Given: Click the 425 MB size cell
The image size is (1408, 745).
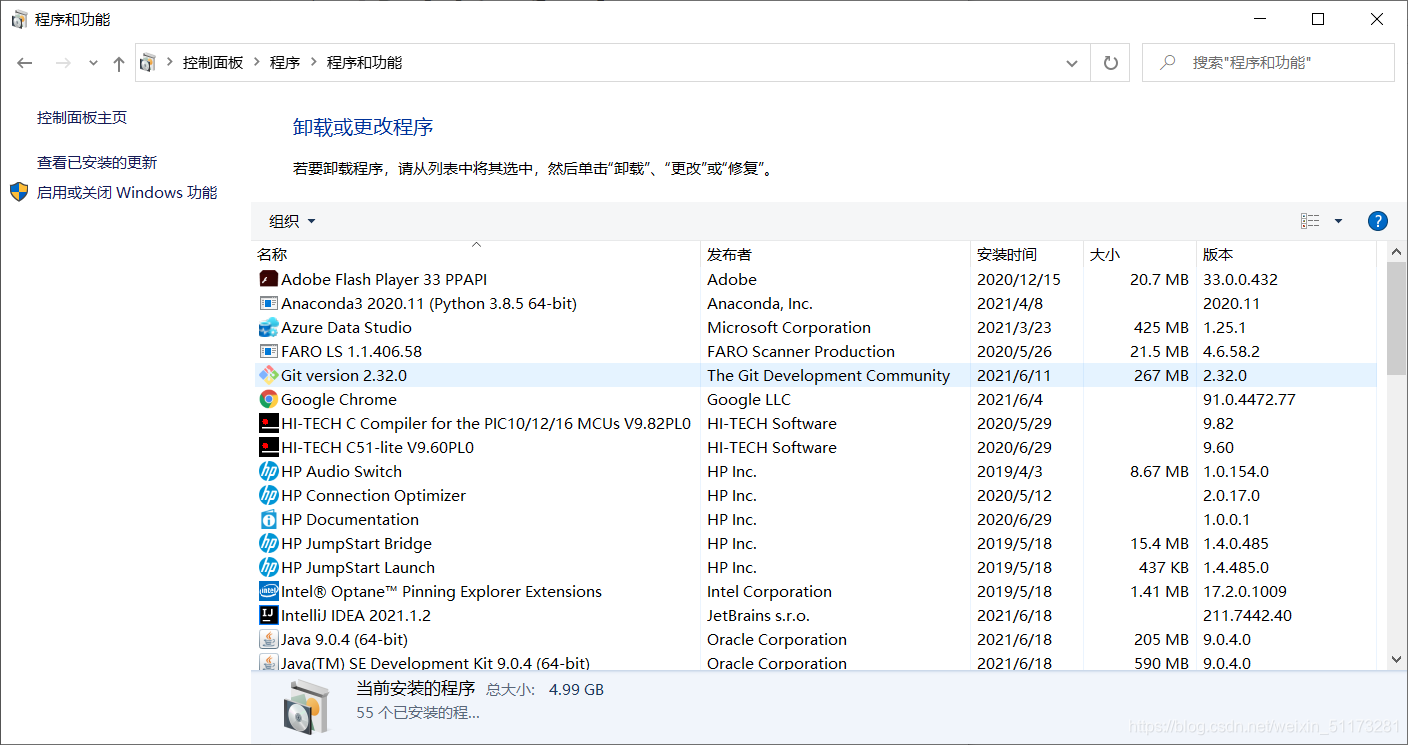Looking at the screenshot, I should click(x=1161, y=327).
